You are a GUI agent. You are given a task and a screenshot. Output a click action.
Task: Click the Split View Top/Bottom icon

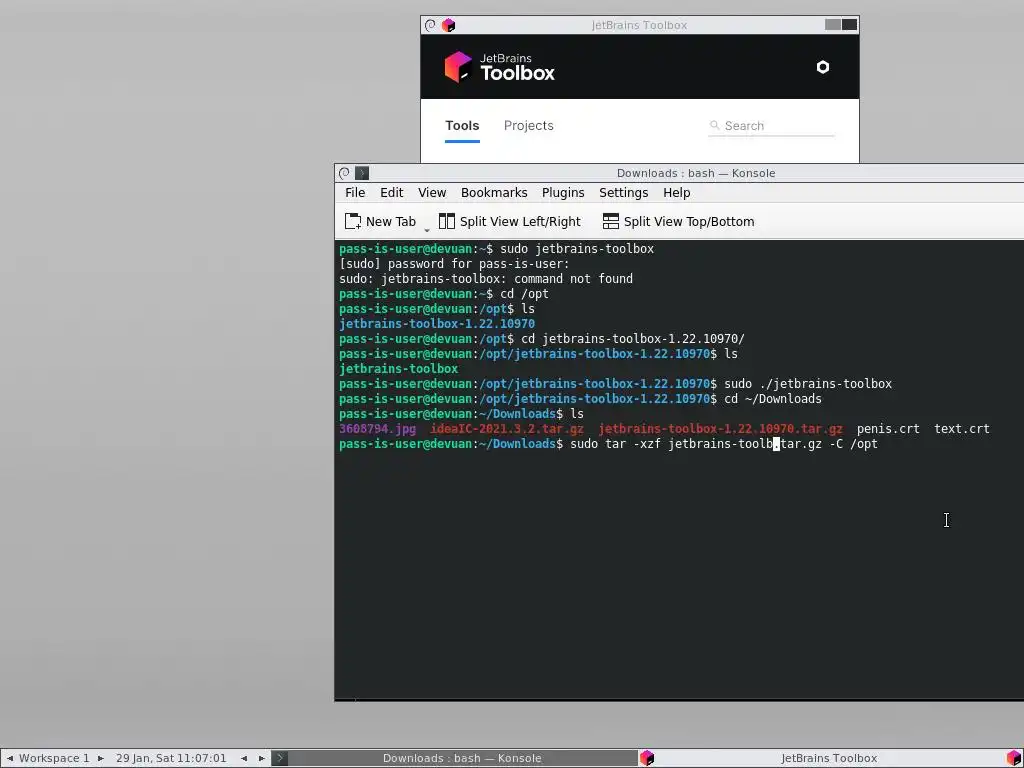611,221
